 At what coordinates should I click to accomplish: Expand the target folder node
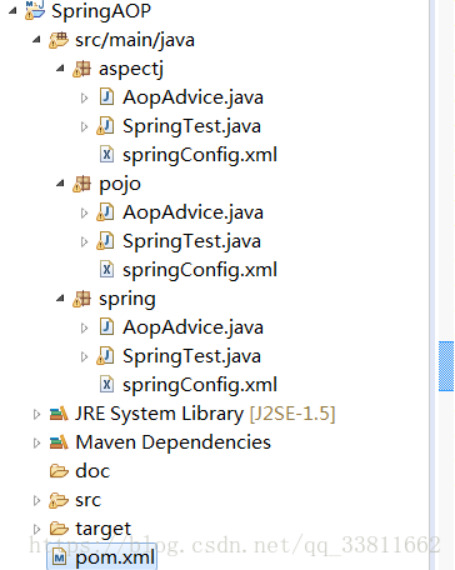point(37,529)
